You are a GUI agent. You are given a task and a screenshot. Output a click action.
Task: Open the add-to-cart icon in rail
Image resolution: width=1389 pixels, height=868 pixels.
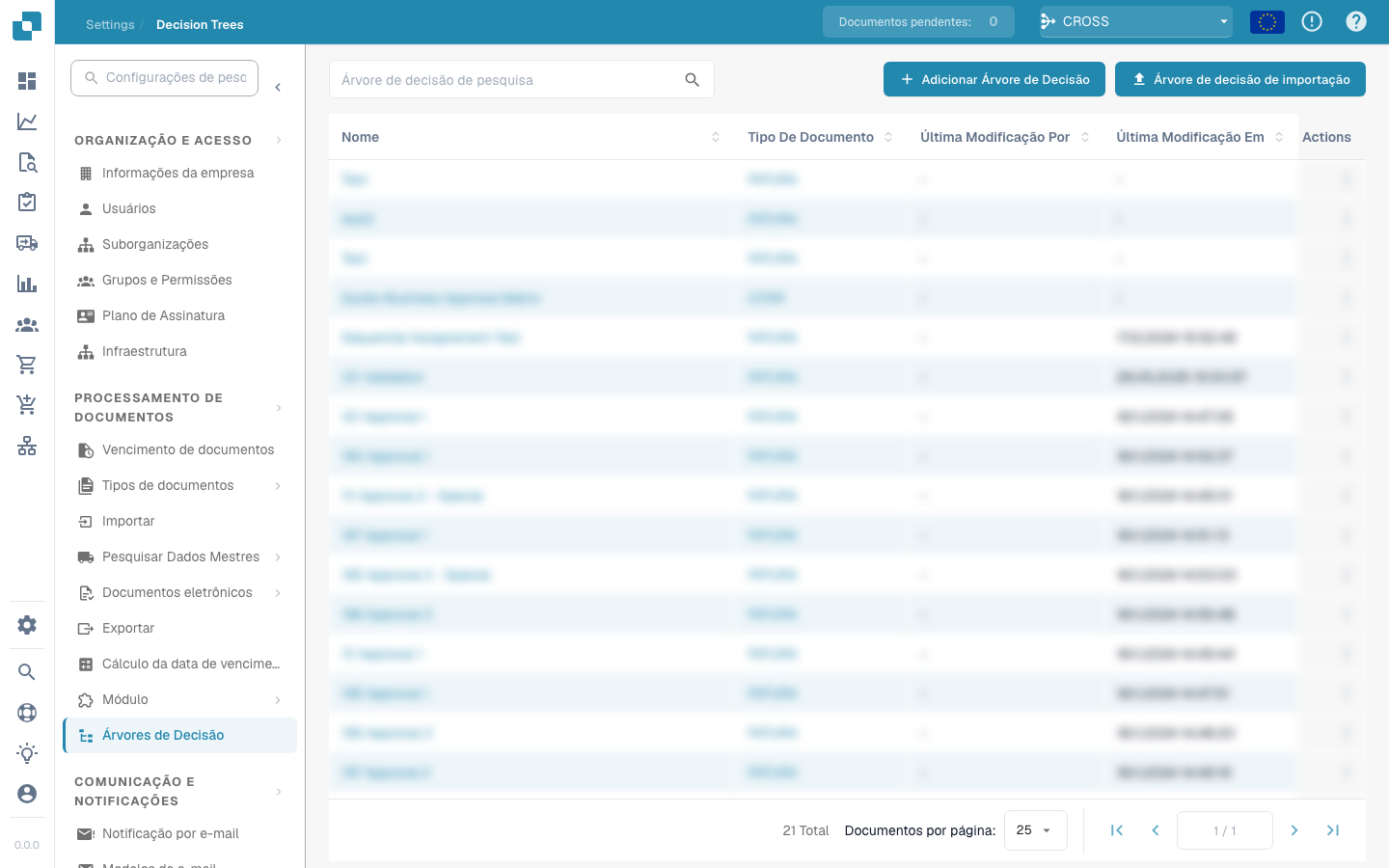pos(27,405)
